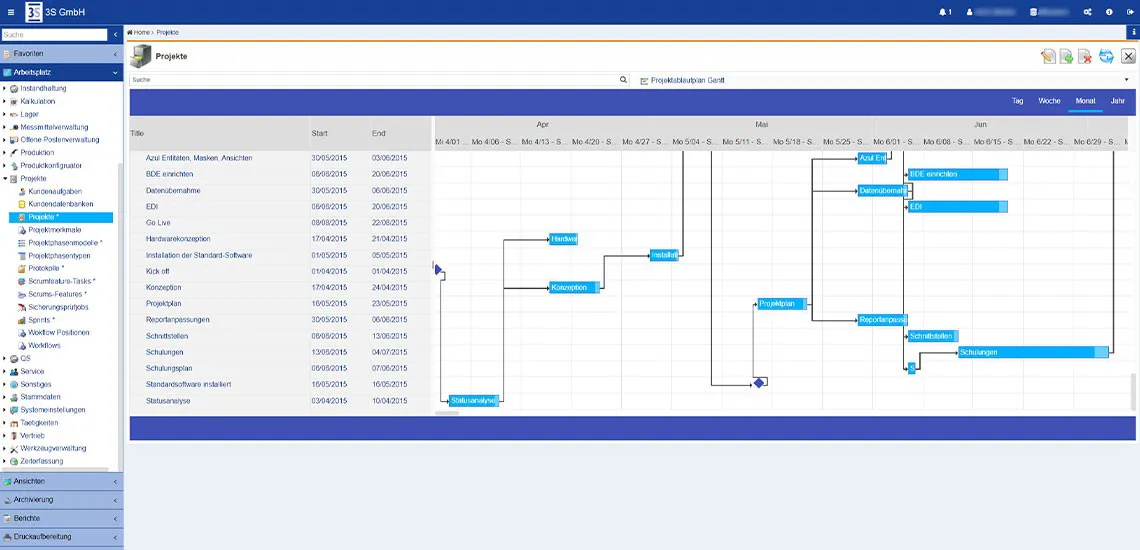
Task: Click the Kundenaufgaben icon
Action: click(22, 191)
